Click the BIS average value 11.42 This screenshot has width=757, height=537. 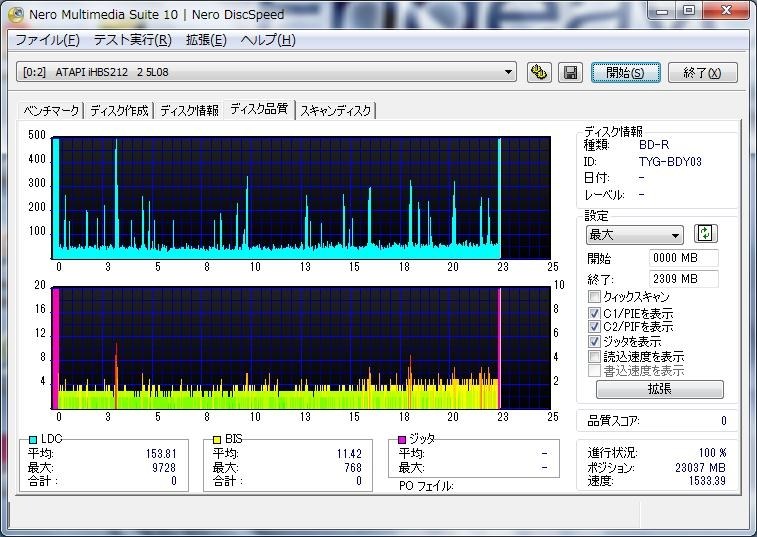pyautogui.click(x=349, y=454)
